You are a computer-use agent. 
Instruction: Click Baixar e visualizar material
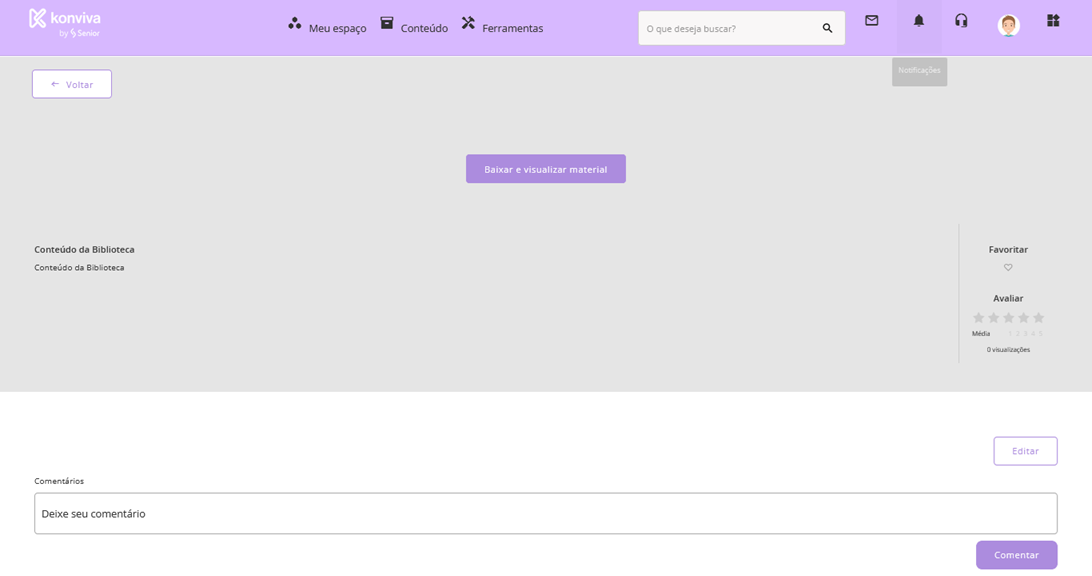[546, 169]
